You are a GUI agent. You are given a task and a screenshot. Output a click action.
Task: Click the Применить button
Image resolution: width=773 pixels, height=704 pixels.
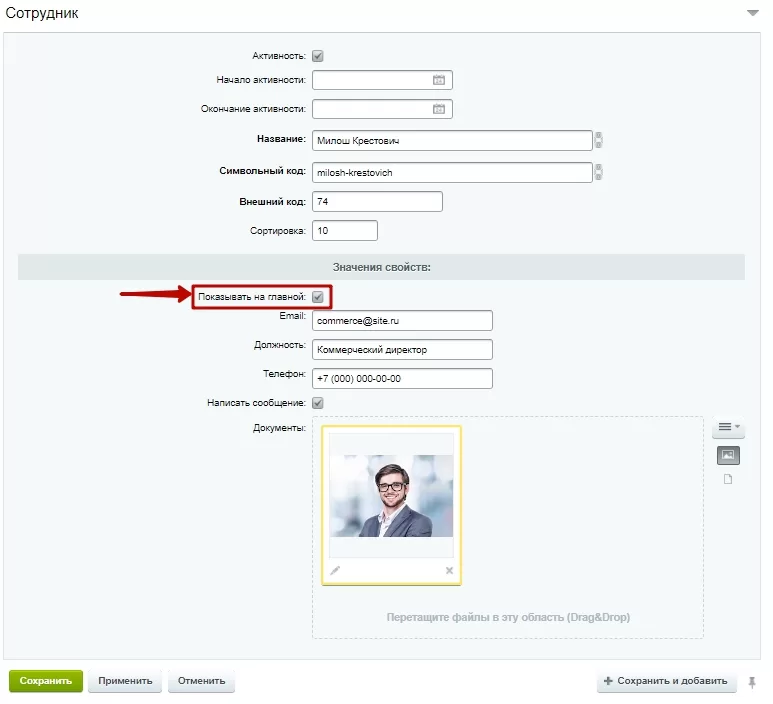[125, 681]
